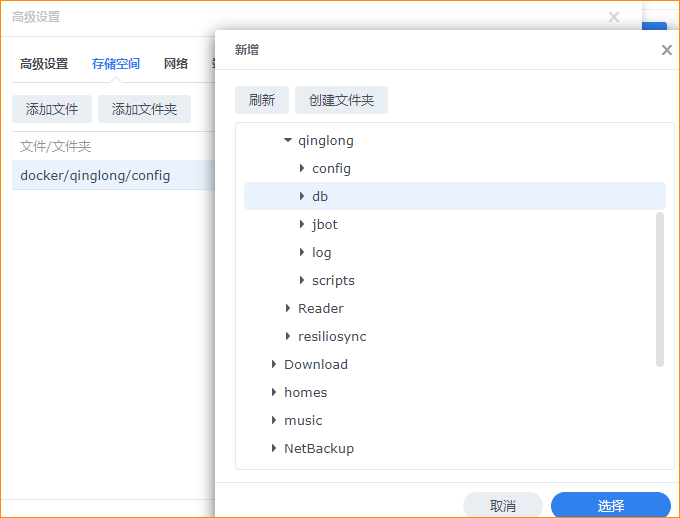This screenshot has width=680, height=518.
Task: Expand the scripts folder arrow
Action: point(302,281)
